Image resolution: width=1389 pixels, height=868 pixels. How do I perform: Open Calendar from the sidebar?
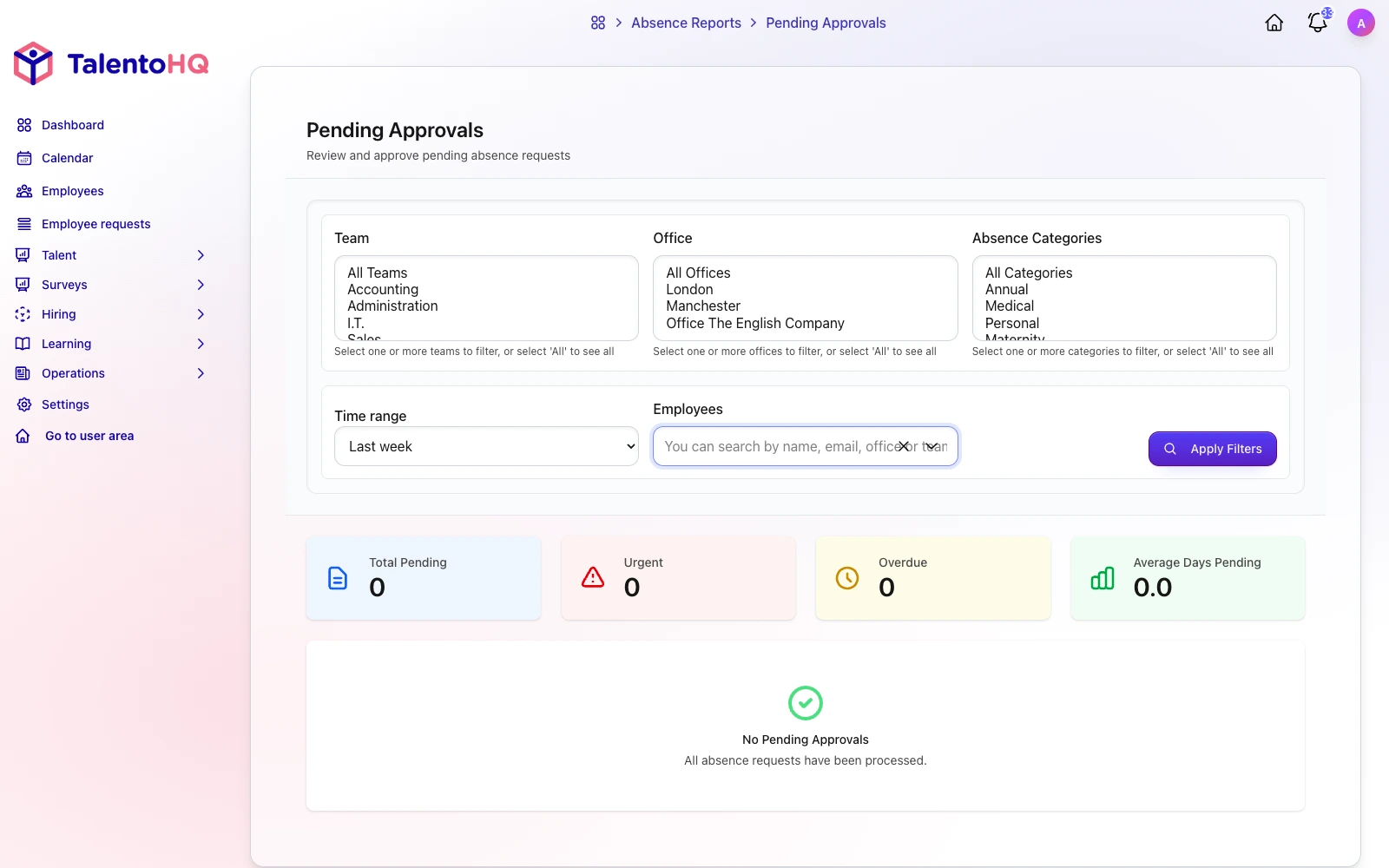67,158
